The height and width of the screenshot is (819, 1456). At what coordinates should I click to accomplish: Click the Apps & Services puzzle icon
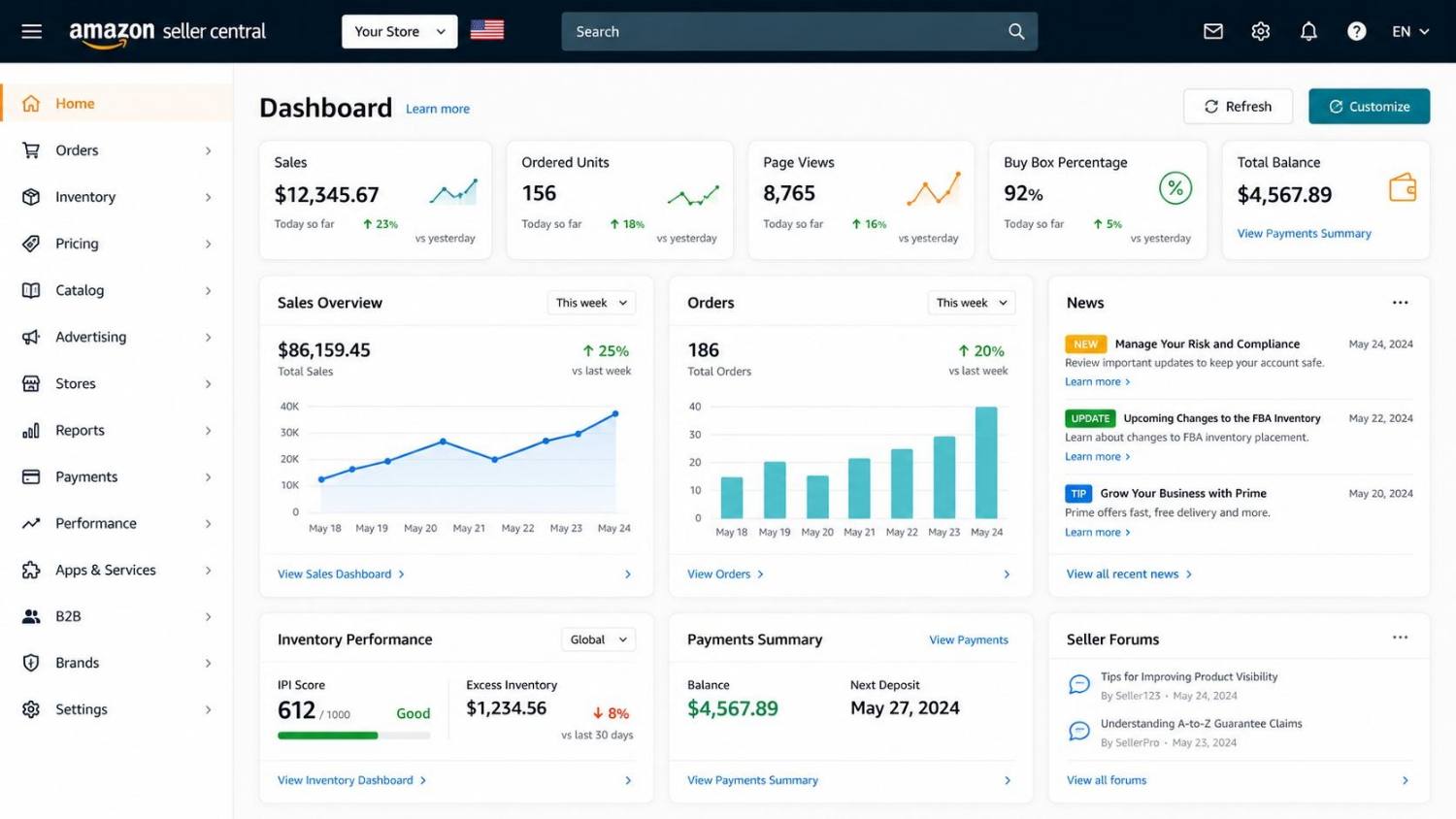click(31, 570)
